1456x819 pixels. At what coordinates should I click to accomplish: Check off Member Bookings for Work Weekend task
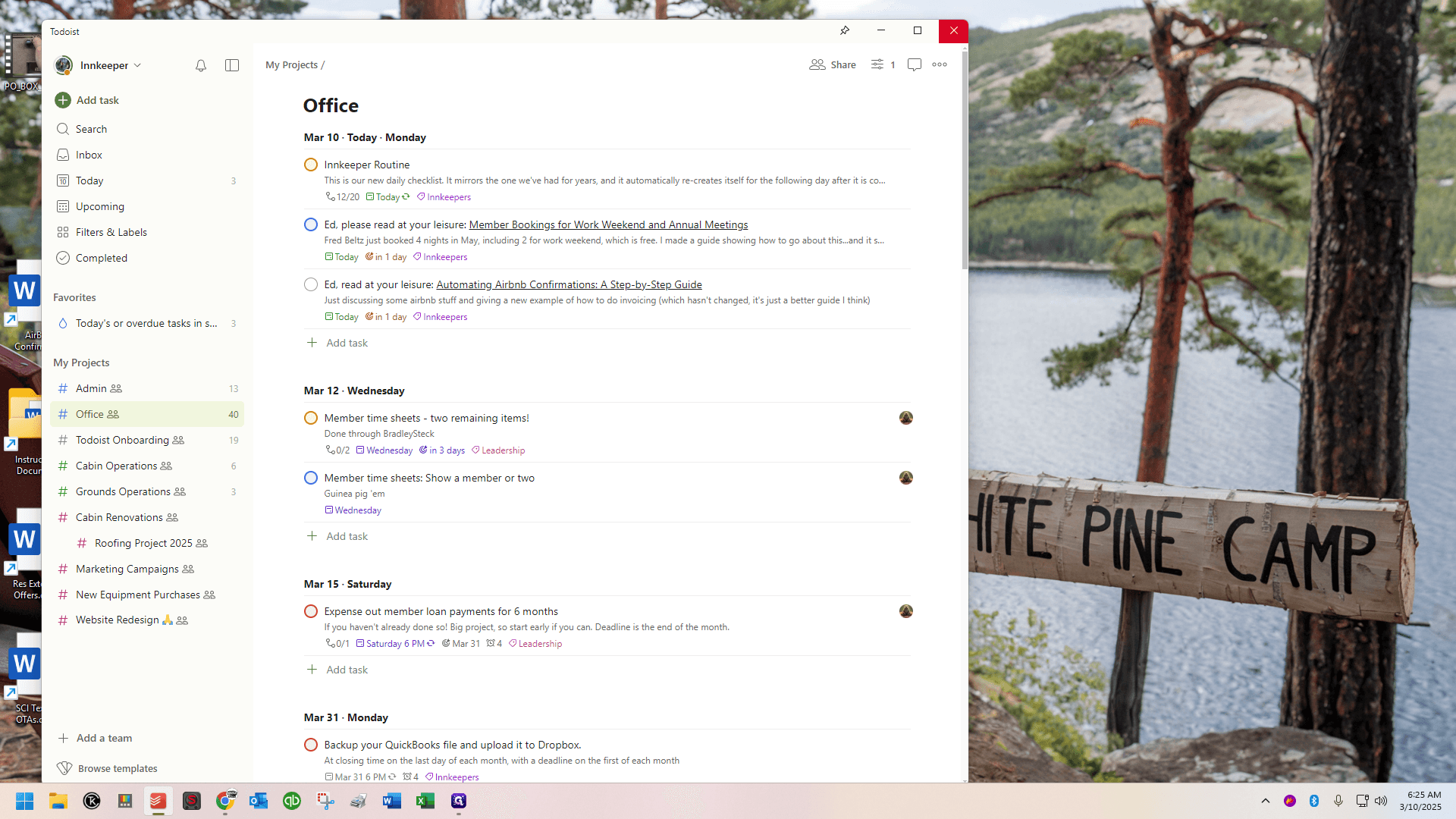coord(311,224)
